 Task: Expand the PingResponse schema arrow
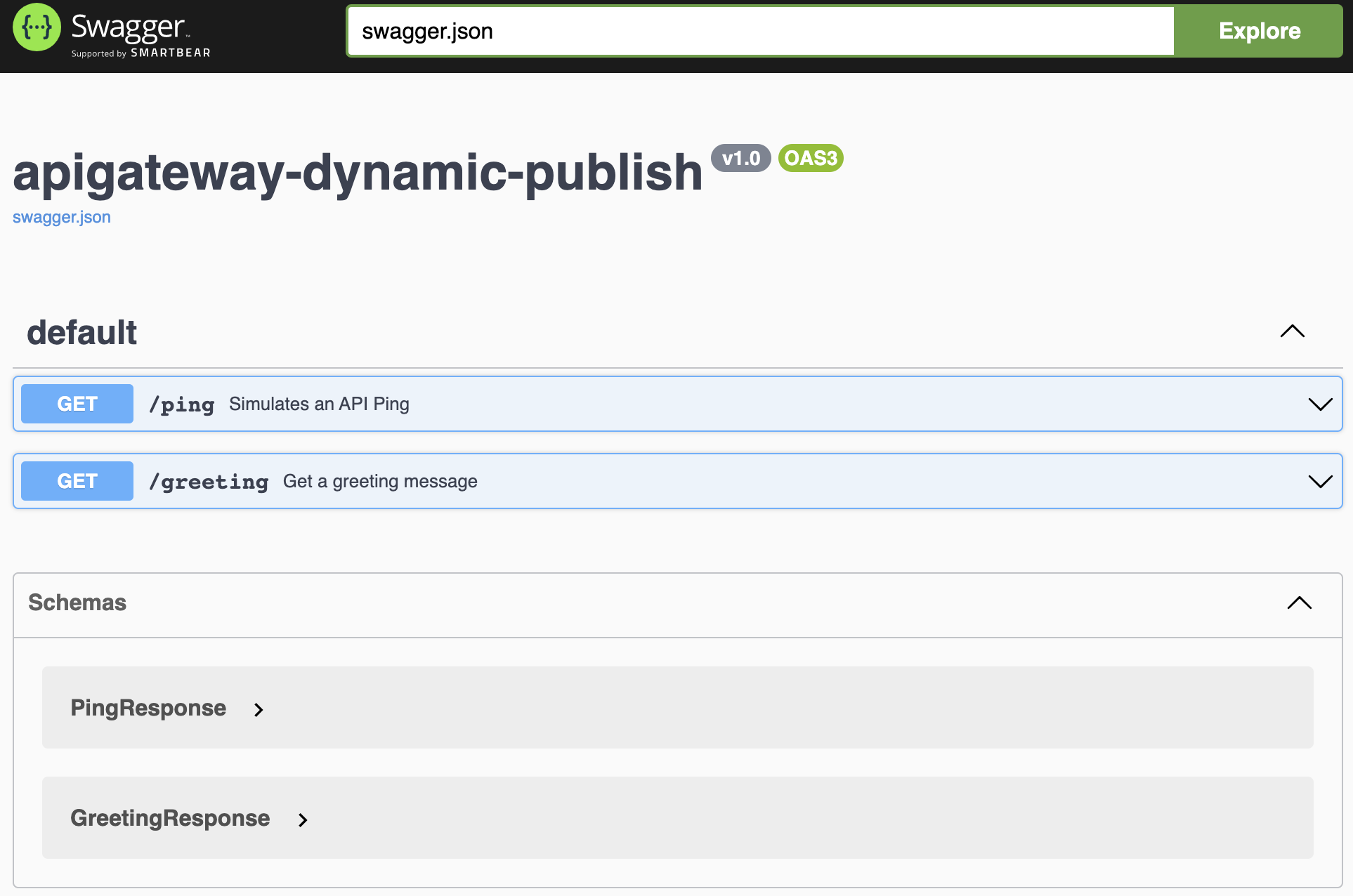click(259, 709)
